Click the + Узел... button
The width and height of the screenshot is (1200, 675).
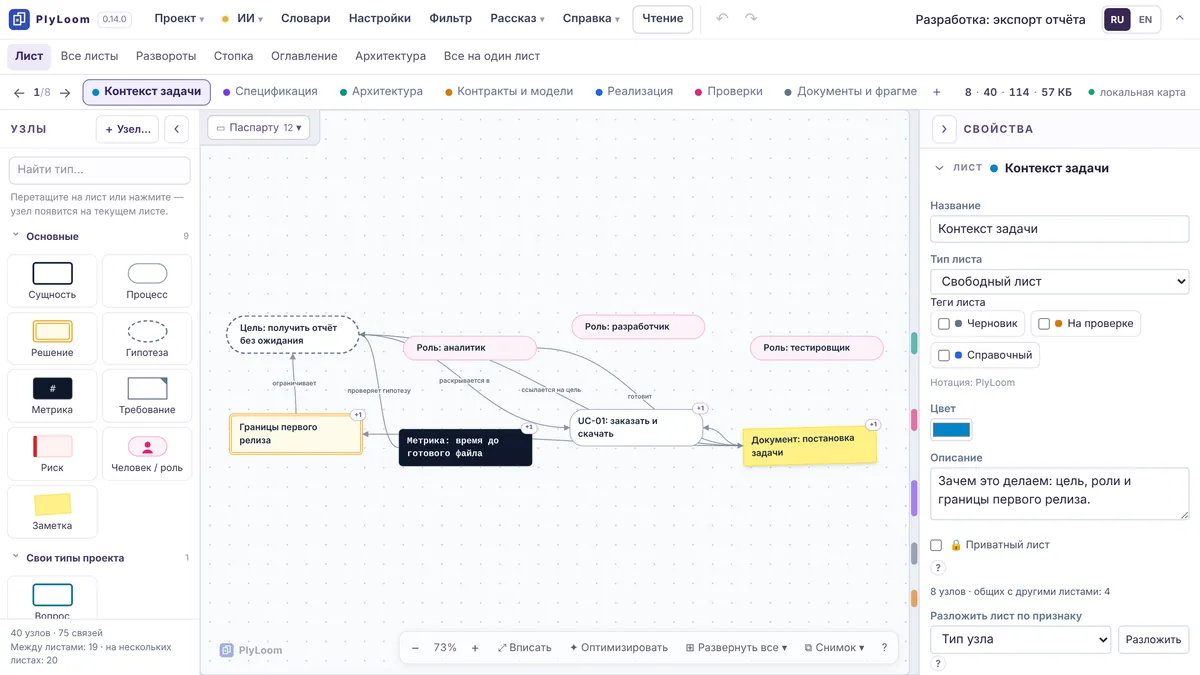click(127, 129)
